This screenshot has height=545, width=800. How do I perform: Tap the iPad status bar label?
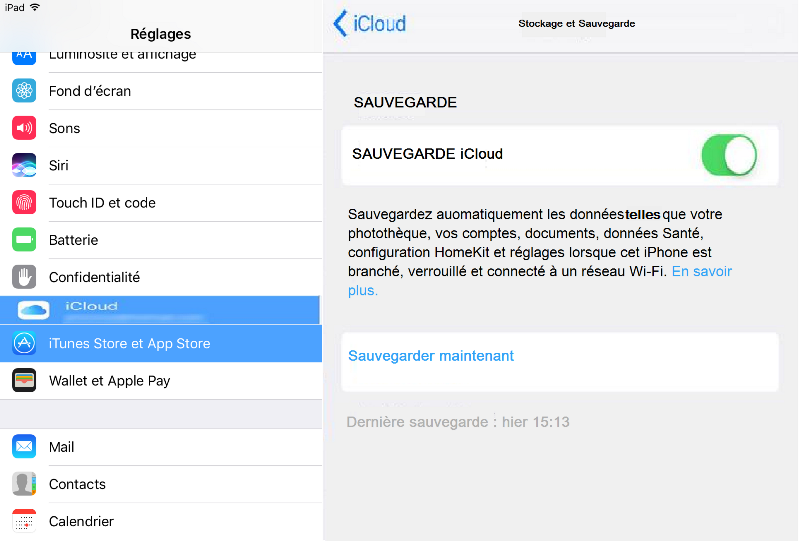coord(15,8)
